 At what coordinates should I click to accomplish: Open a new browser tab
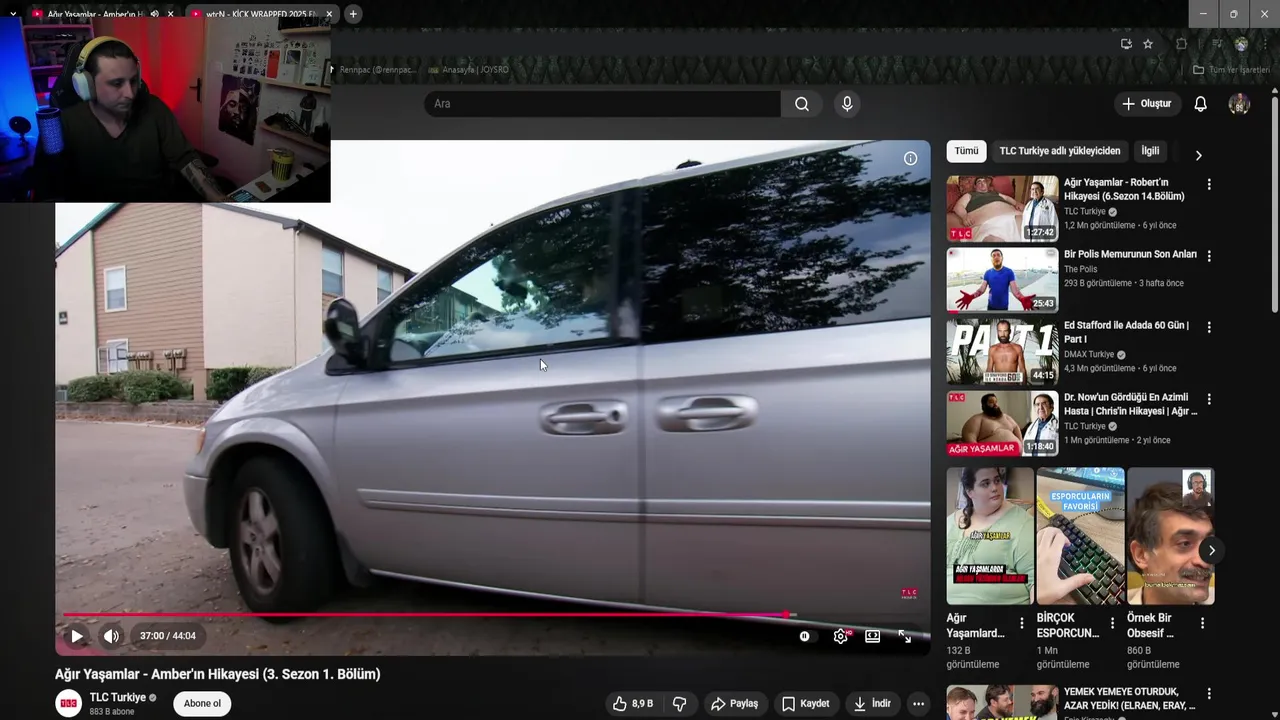pos(353,14)
